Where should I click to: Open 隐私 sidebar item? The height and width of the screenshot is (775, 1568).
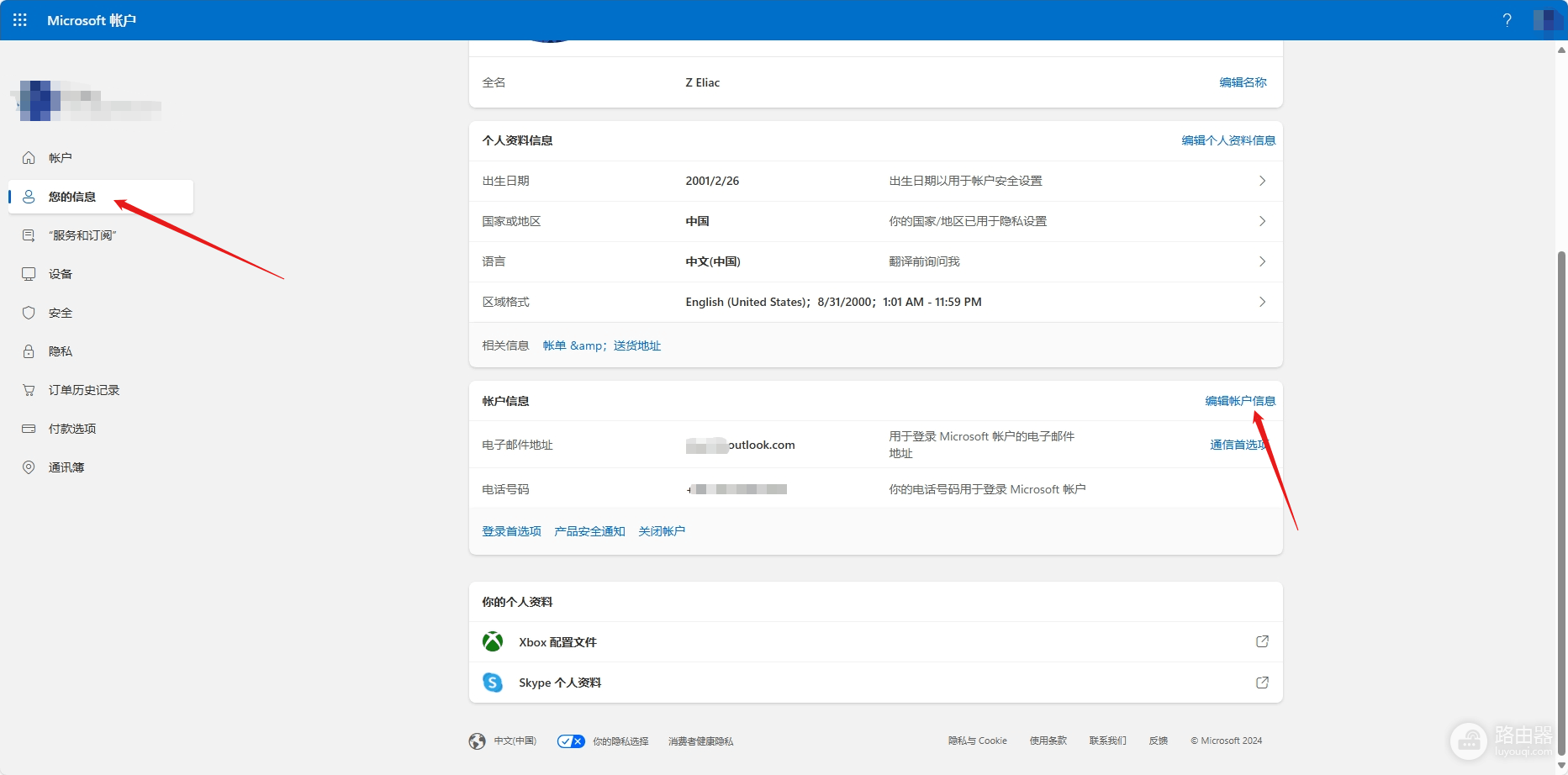[101, 351]
